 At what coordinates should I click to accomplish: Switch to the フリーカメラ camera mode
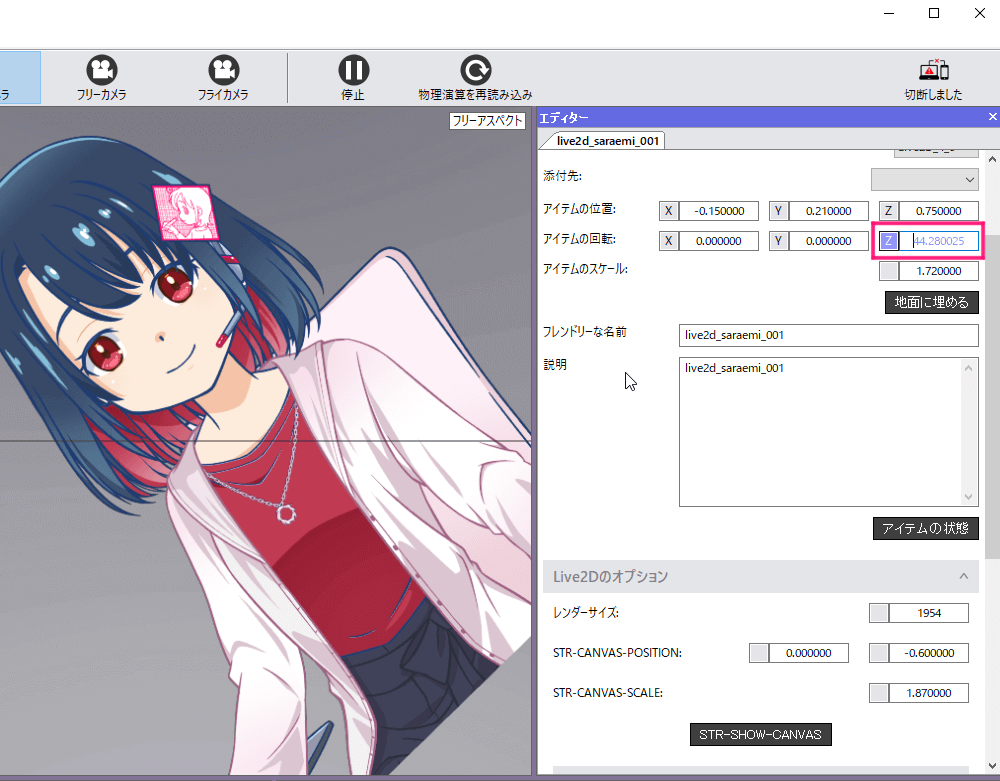coord(101,78)
